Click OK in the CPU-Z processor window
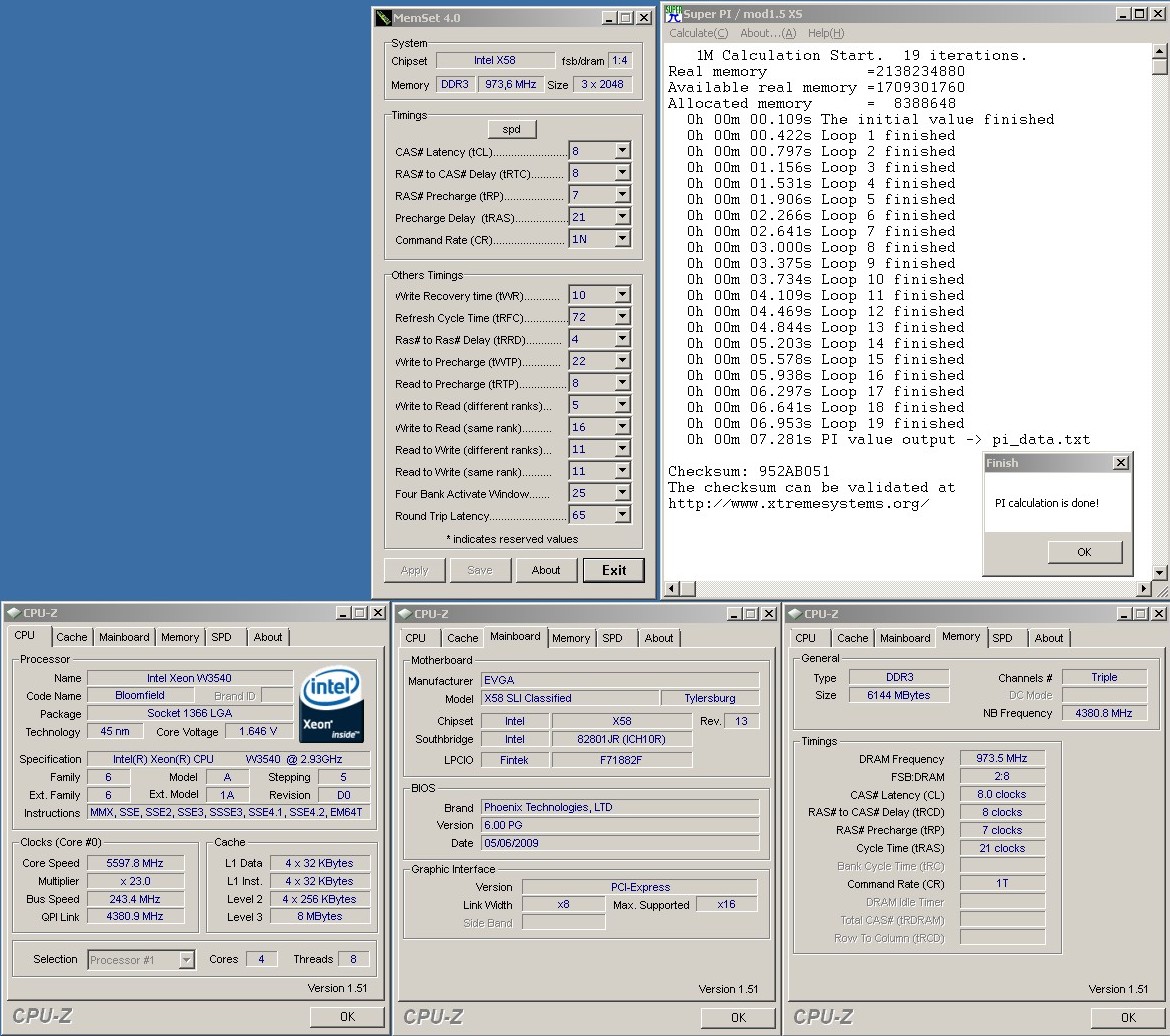This screenshot has width=1170, height=1036. [347, 1017]
